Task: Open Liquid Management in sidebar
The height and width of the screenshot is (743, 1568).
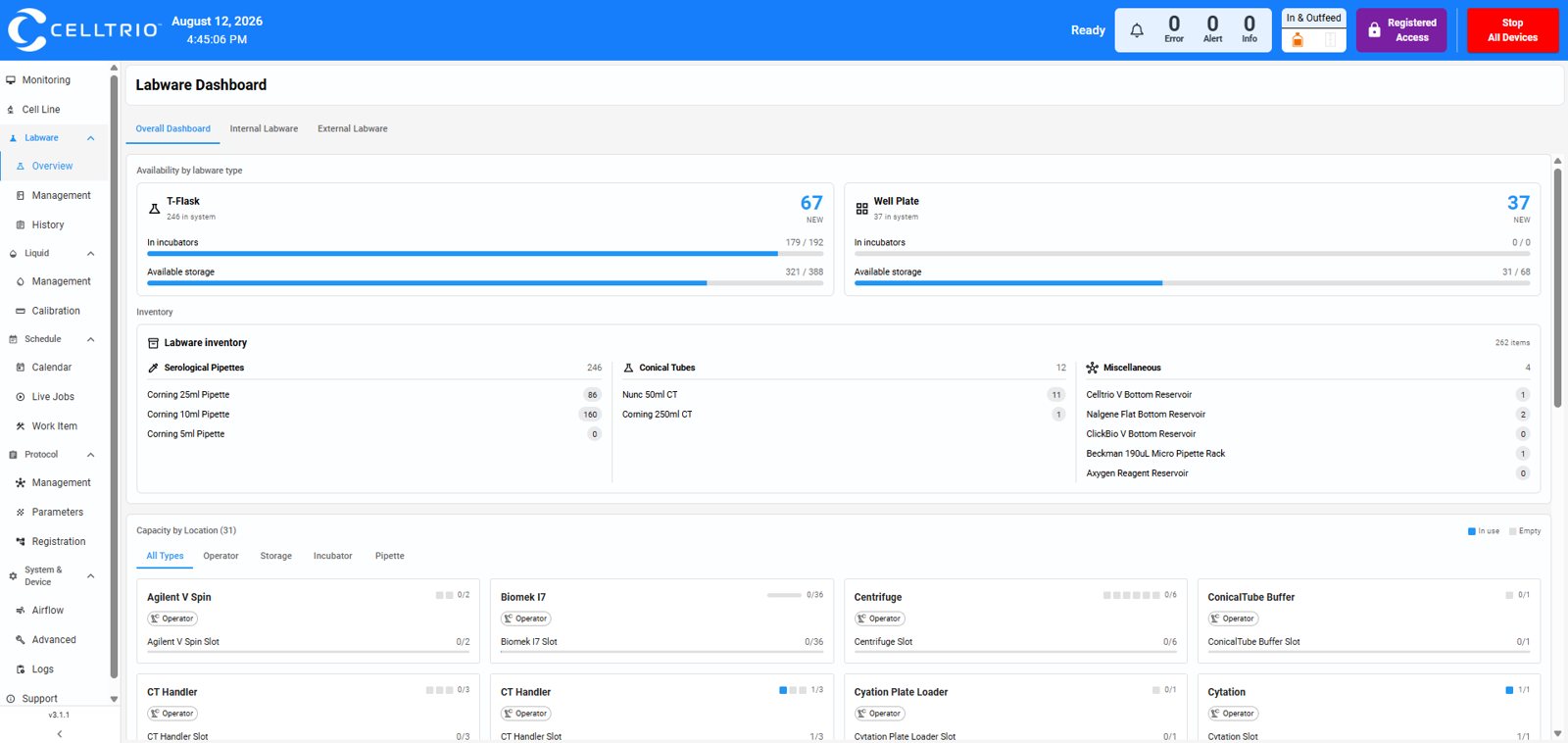Action: click(61, 281)
